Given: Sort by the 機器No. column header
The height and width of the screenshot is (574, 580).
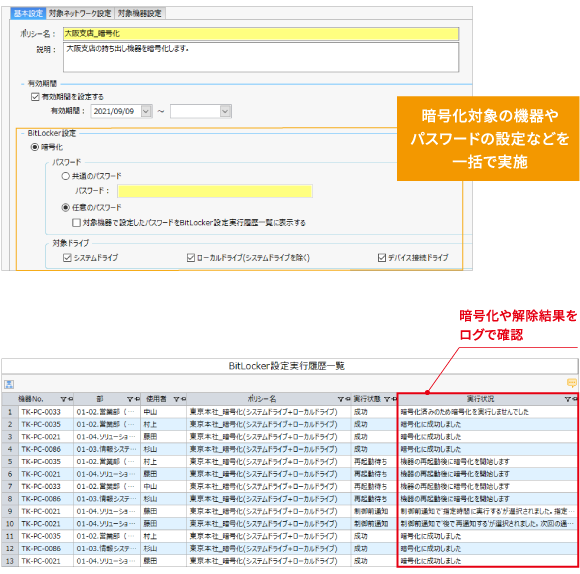Looking at the screenshot, I should (x=31, y=399).
